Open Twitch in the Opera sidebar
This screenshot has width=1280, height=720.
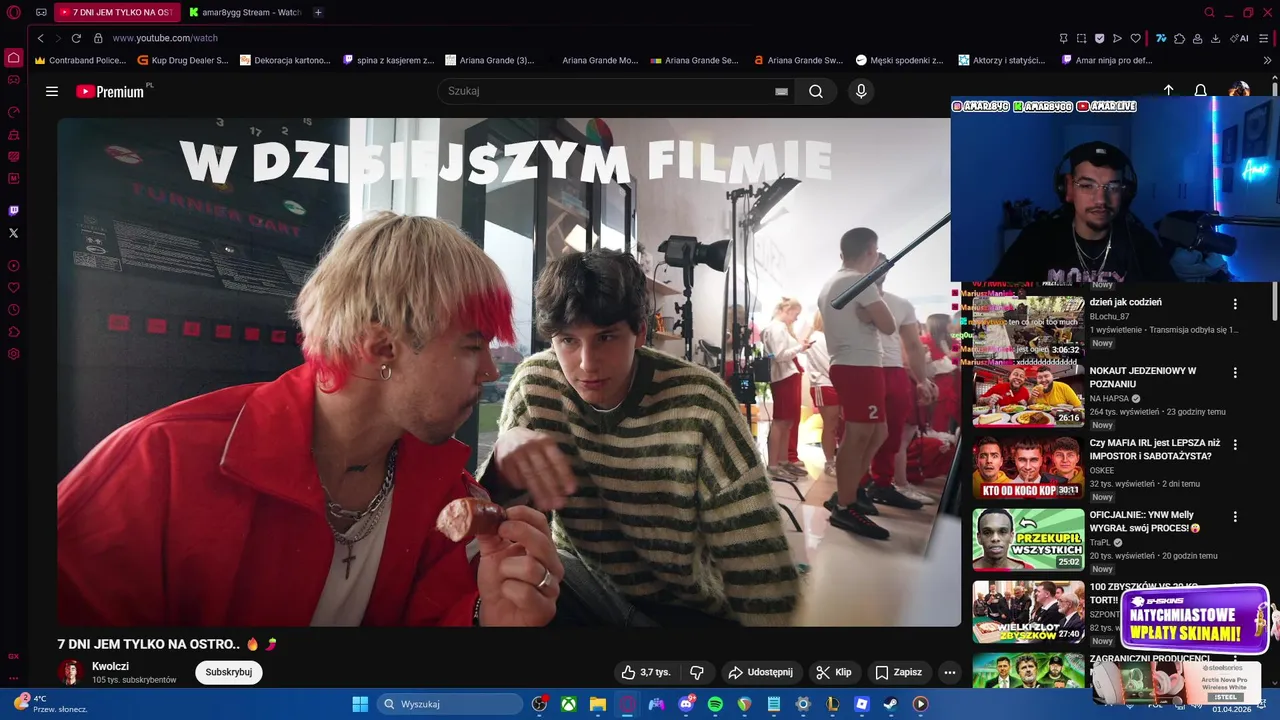13,210
